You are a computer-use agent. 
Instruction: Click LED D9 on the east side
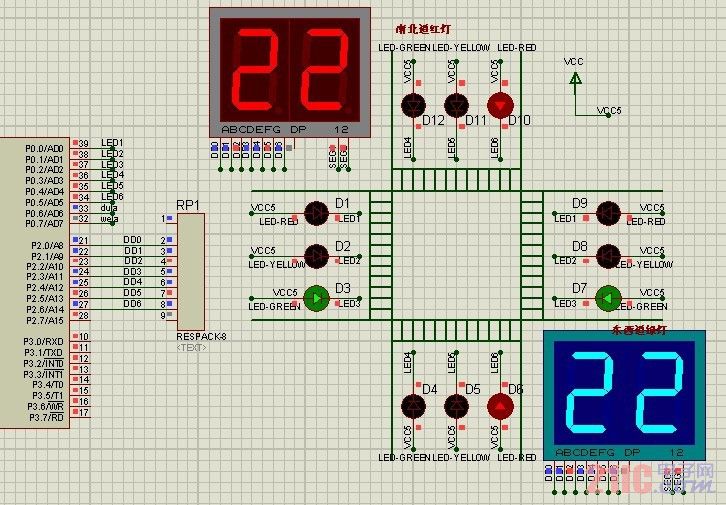[x=608, y=213]
